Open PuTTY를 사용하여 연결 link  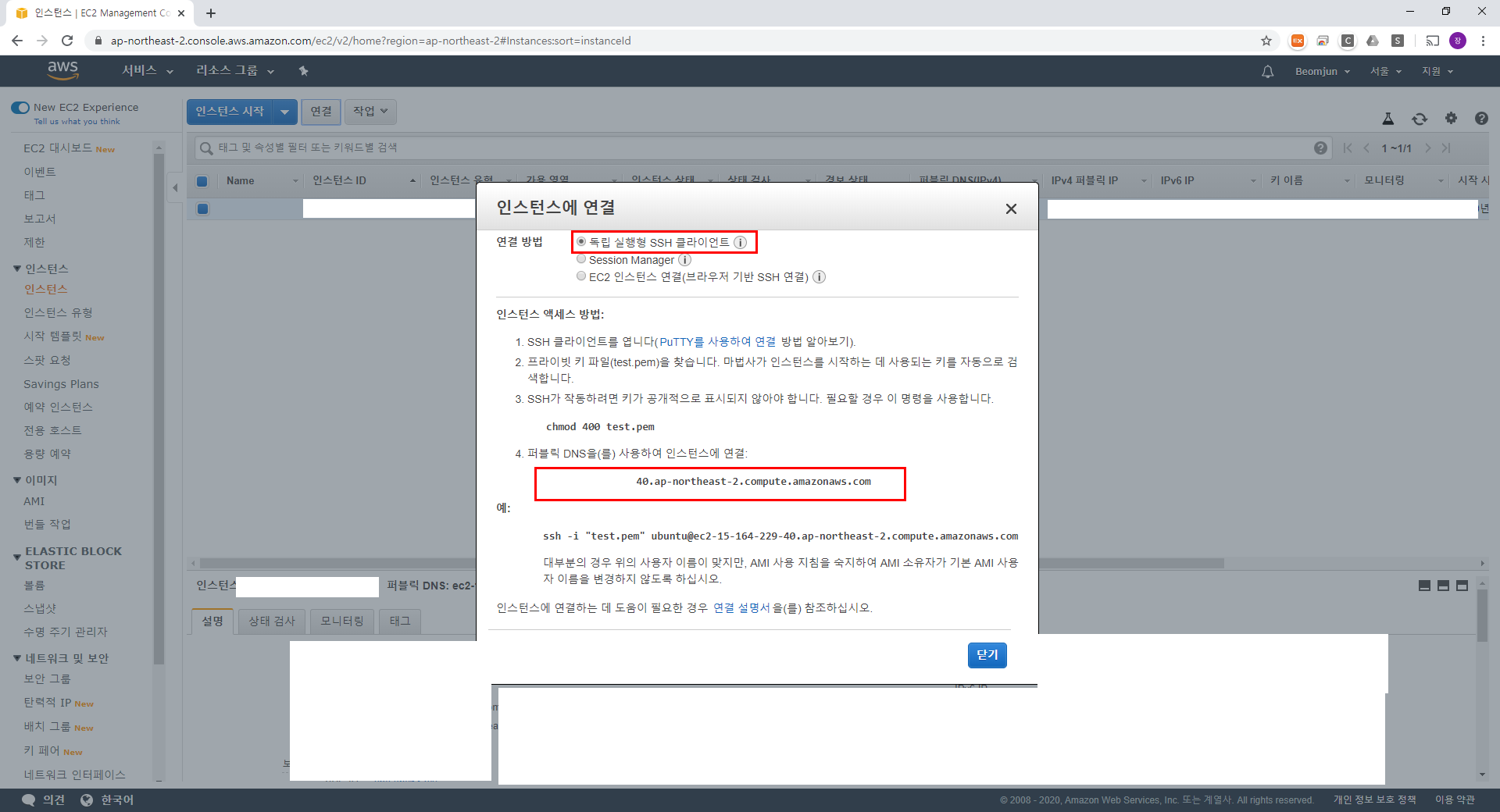click(718, 342)
